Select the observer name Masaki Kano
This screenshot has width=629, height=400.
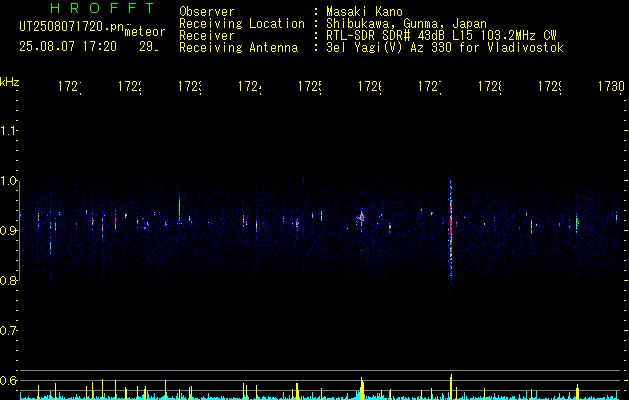click(364, 11)
